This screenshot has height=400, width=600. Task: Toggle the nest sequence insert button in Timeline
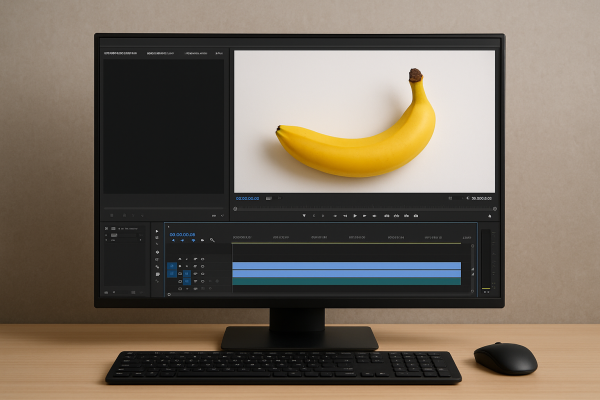[x=173, y=240]
